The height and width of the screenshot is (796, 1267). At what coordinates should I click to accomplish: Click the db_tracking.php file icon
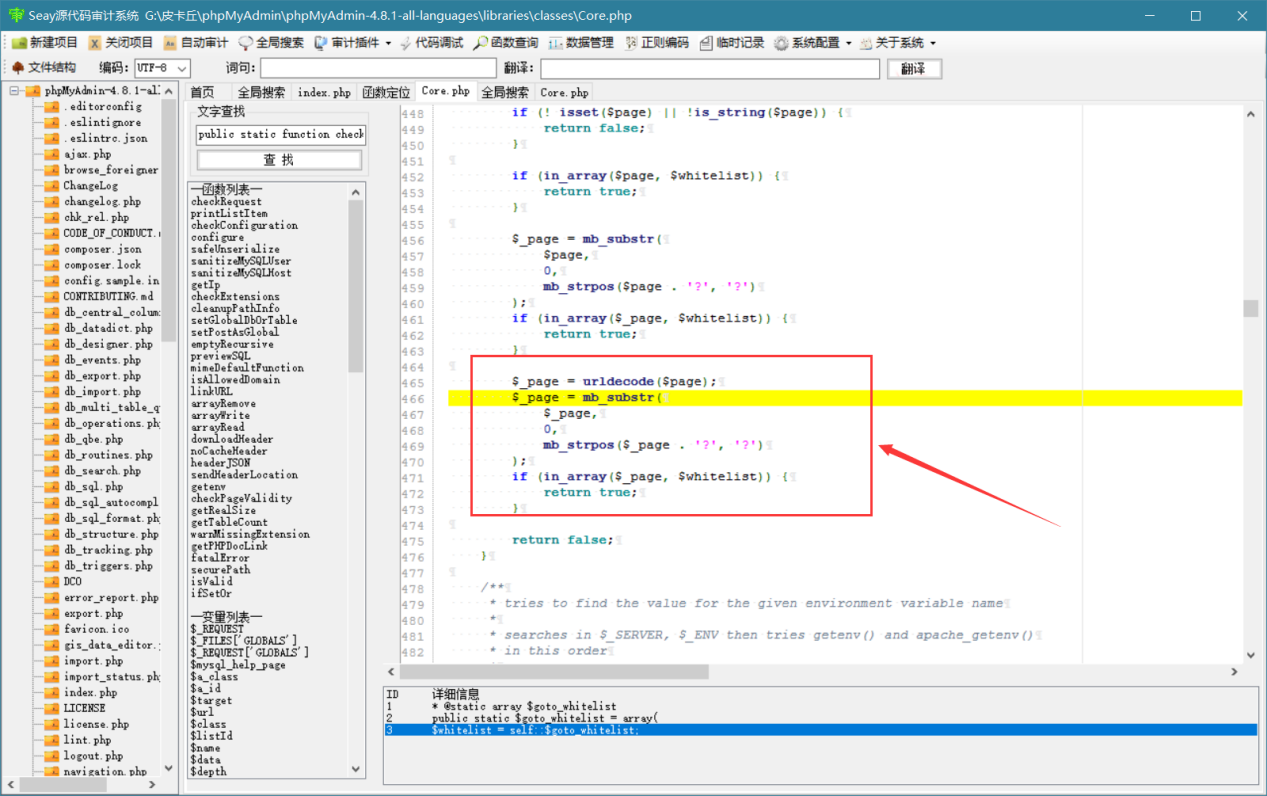[51, 550]
